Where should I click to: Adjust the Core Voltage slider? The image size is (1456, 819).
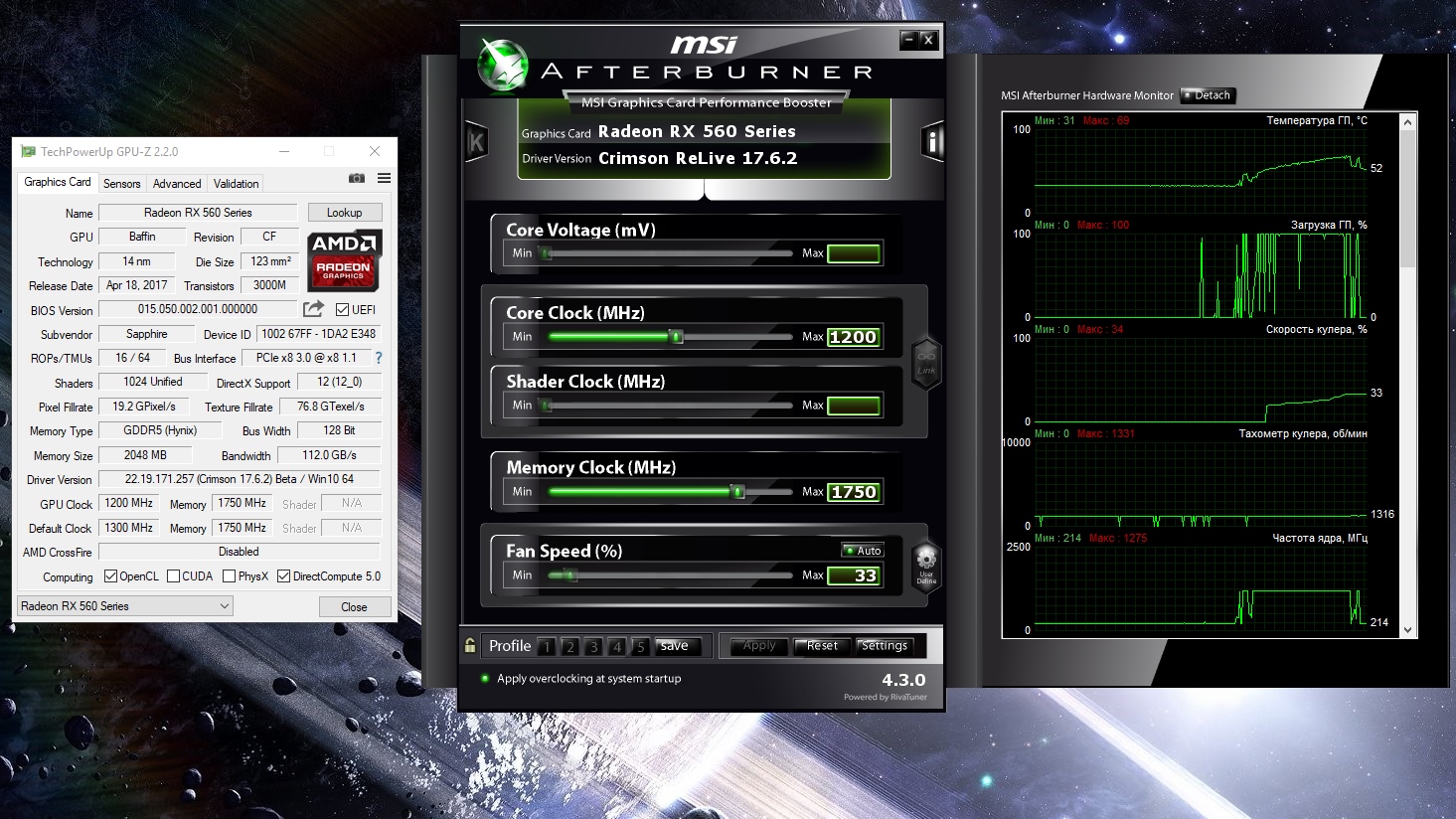click(x=669, y=253)
